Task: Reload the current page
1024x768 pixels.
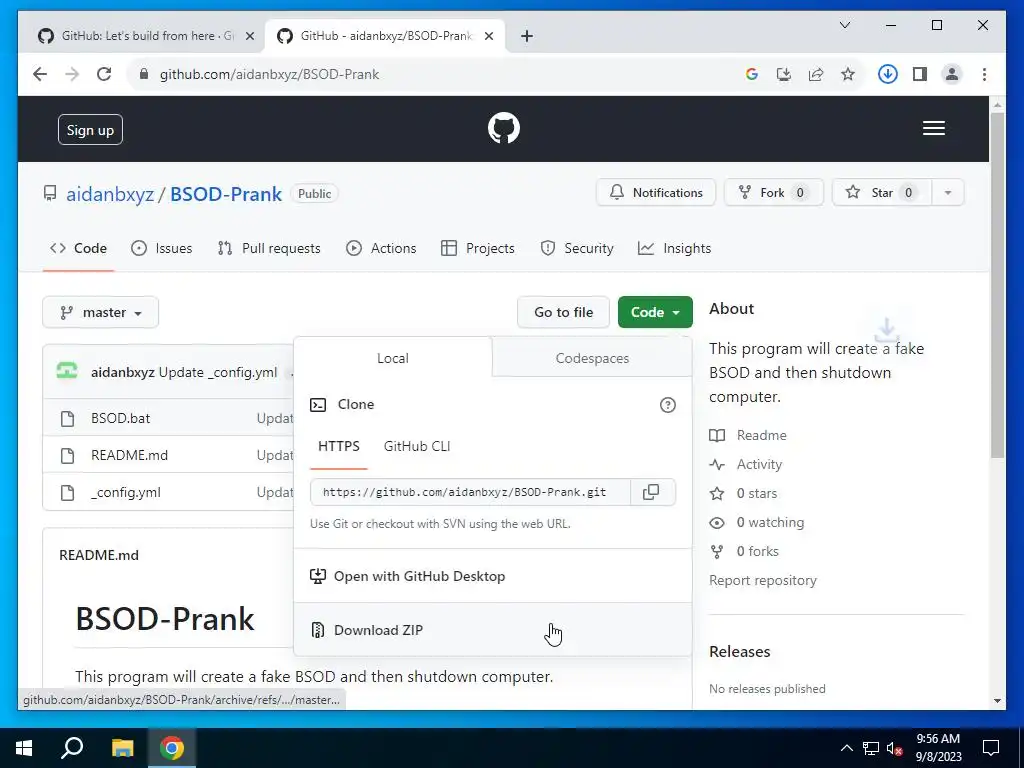Action: point(104,74)
